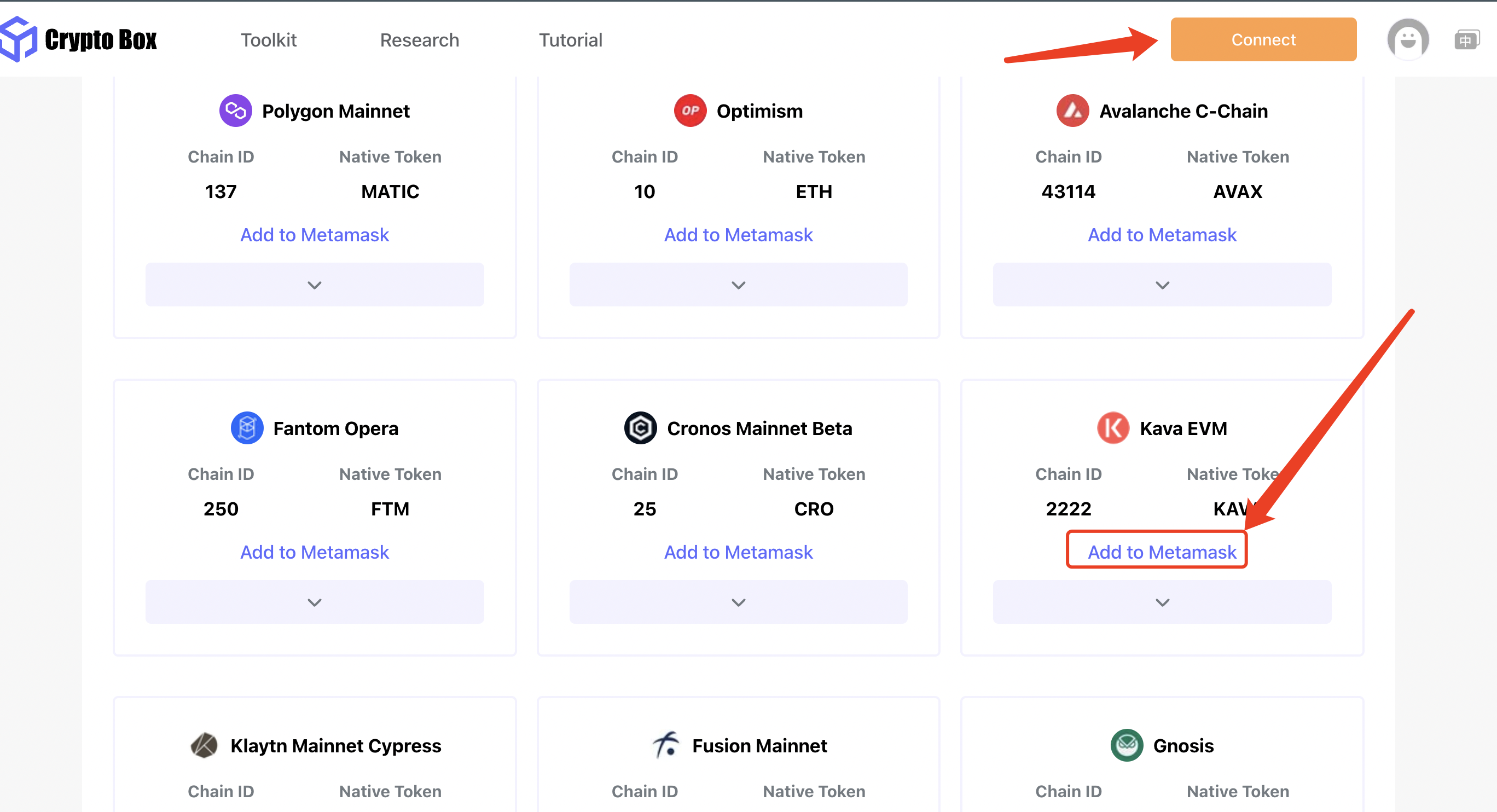Screen dimensions: 1497x812
Task: Add Fantom Opera to Metamask
Action: click(x=315, y=552)
